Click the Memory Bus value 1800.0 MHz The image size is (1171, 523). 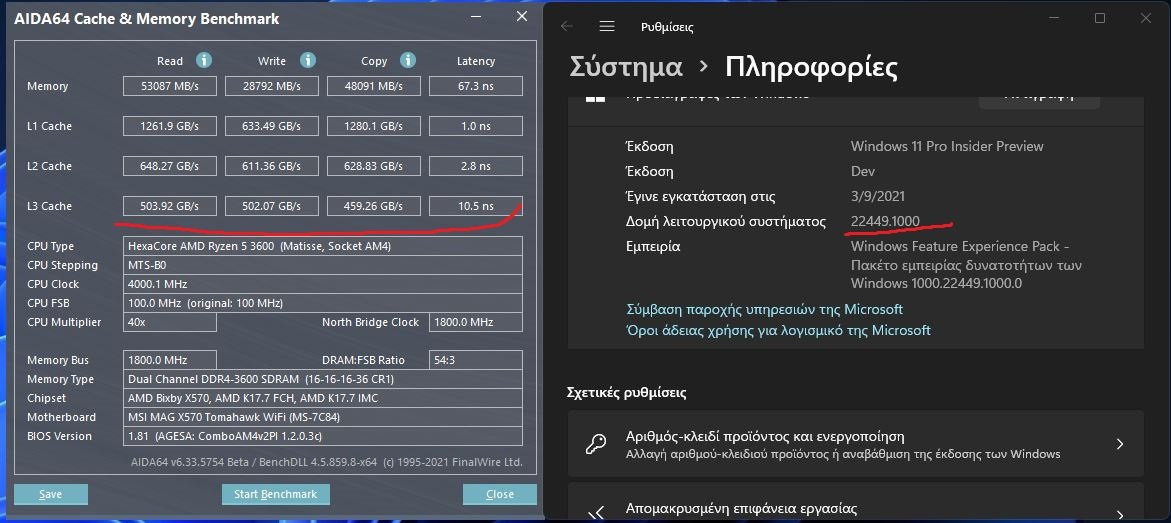click(x=170, y=360)
